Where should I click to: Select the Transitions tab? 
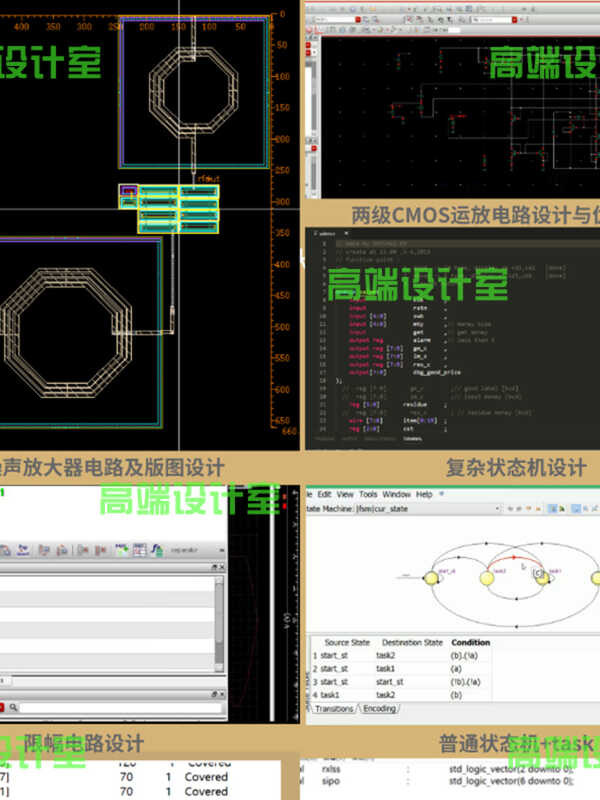333,709
